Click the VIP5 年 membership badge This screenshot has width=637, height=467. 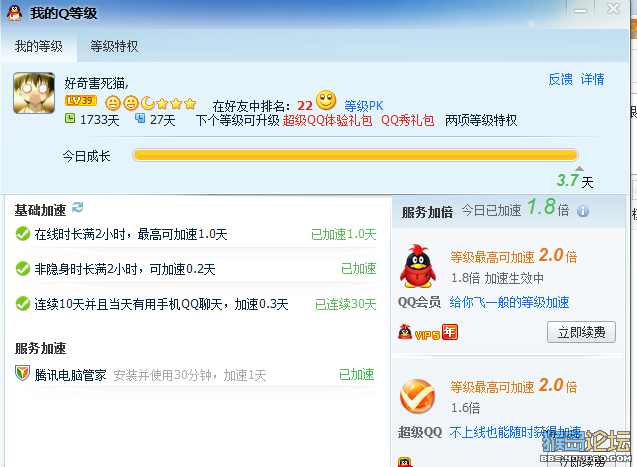[x=428, y=333]
